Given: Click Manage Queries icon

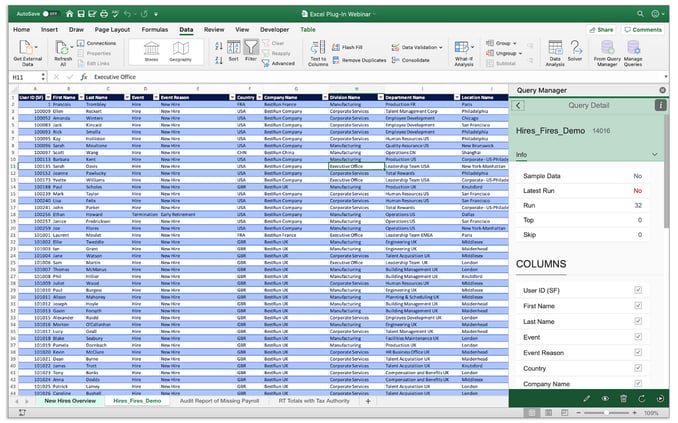Looking at the screenshot, I should [x=633, y=47].
